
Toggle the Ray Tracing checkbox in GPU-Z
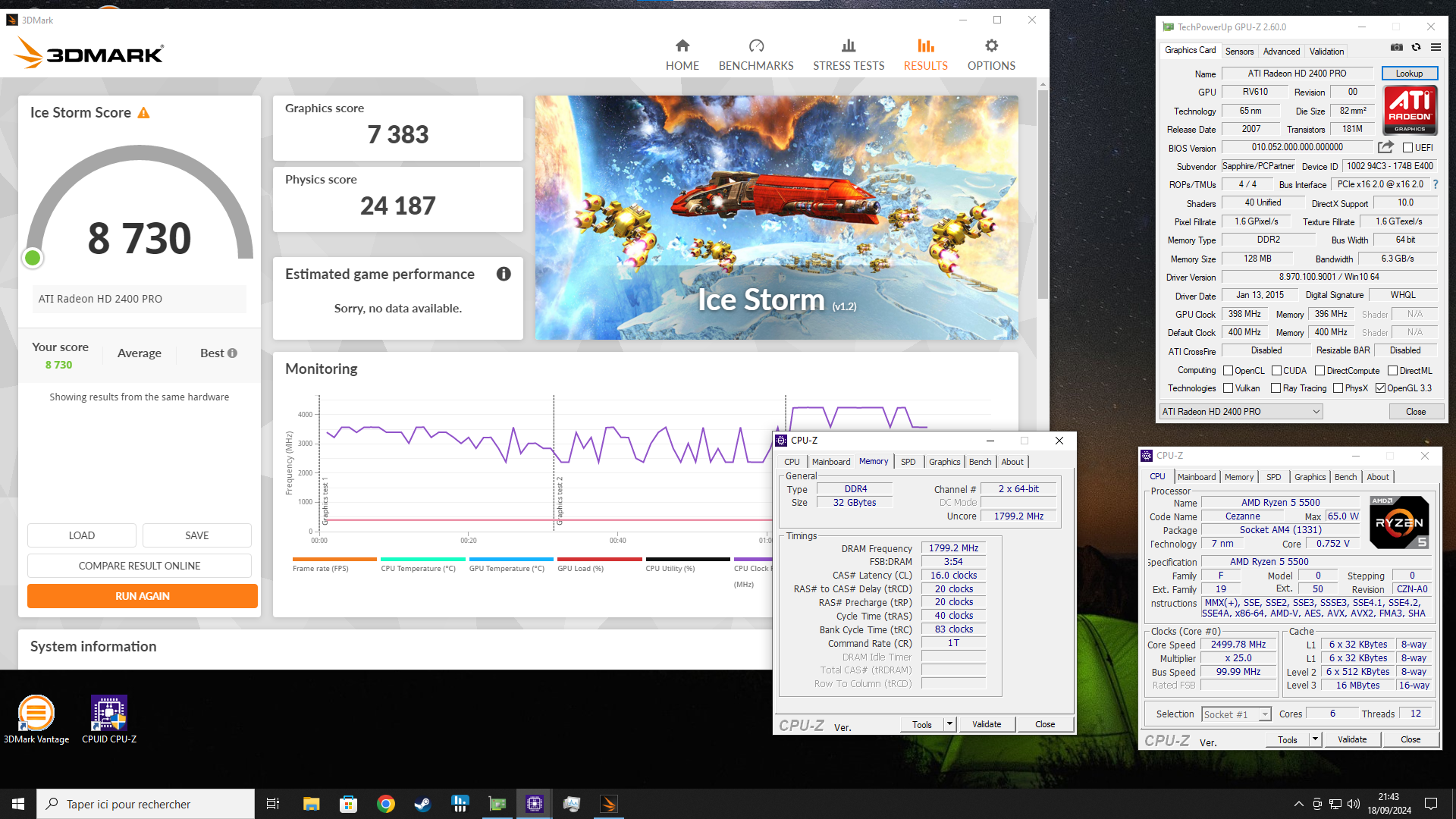point(1276,388)
